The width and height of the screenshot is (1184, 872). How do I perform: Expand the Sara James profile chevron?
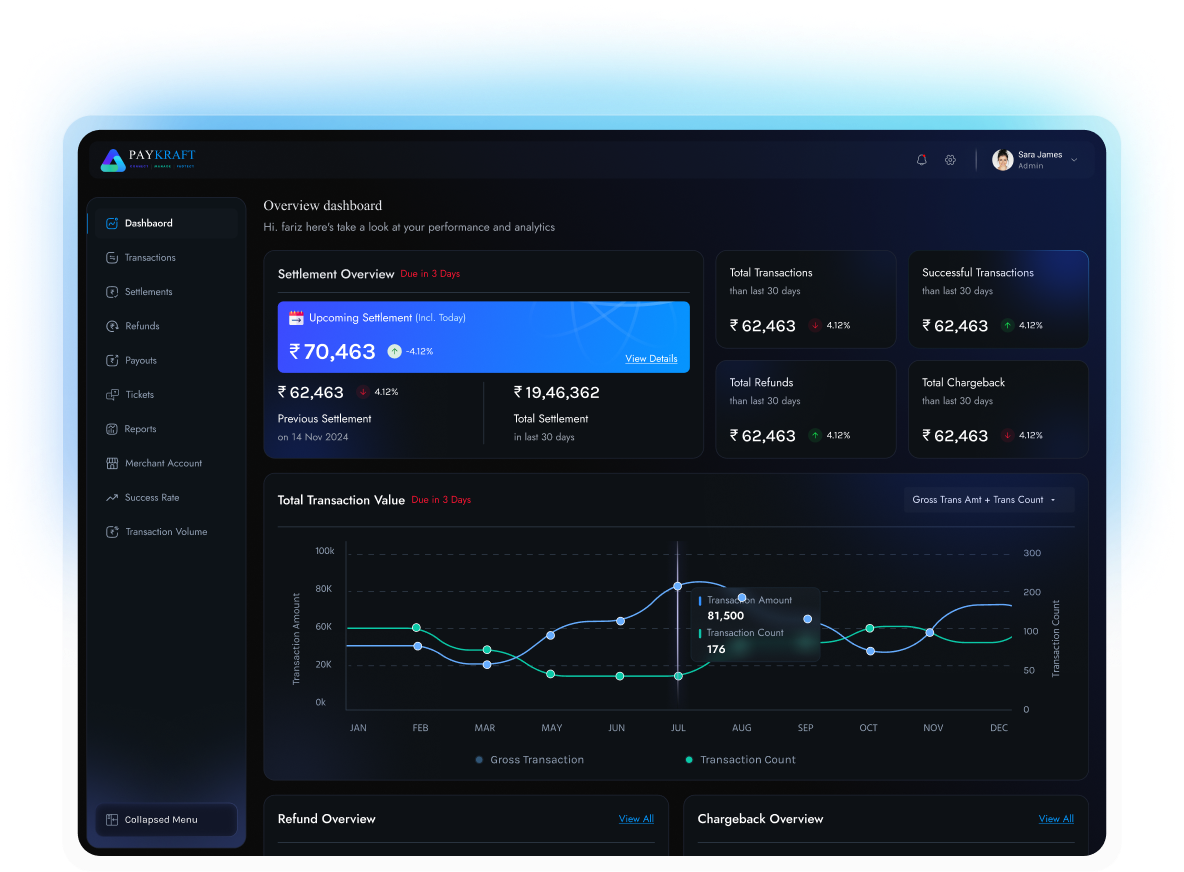pos(1074,160)
